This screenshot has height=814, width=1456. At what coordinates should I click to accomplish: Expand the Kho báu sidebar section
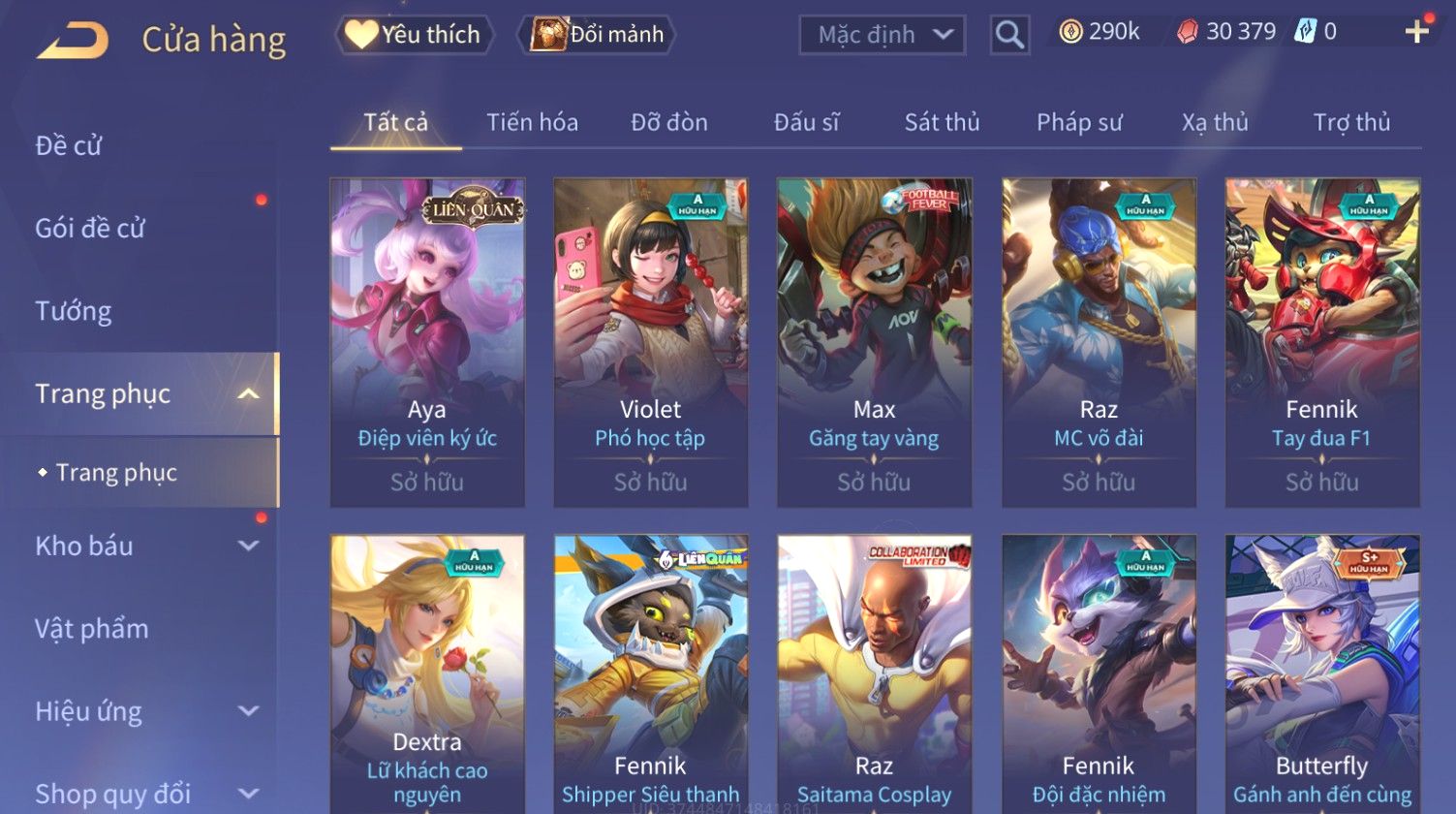pyautogui.click(x=248, y=546)
